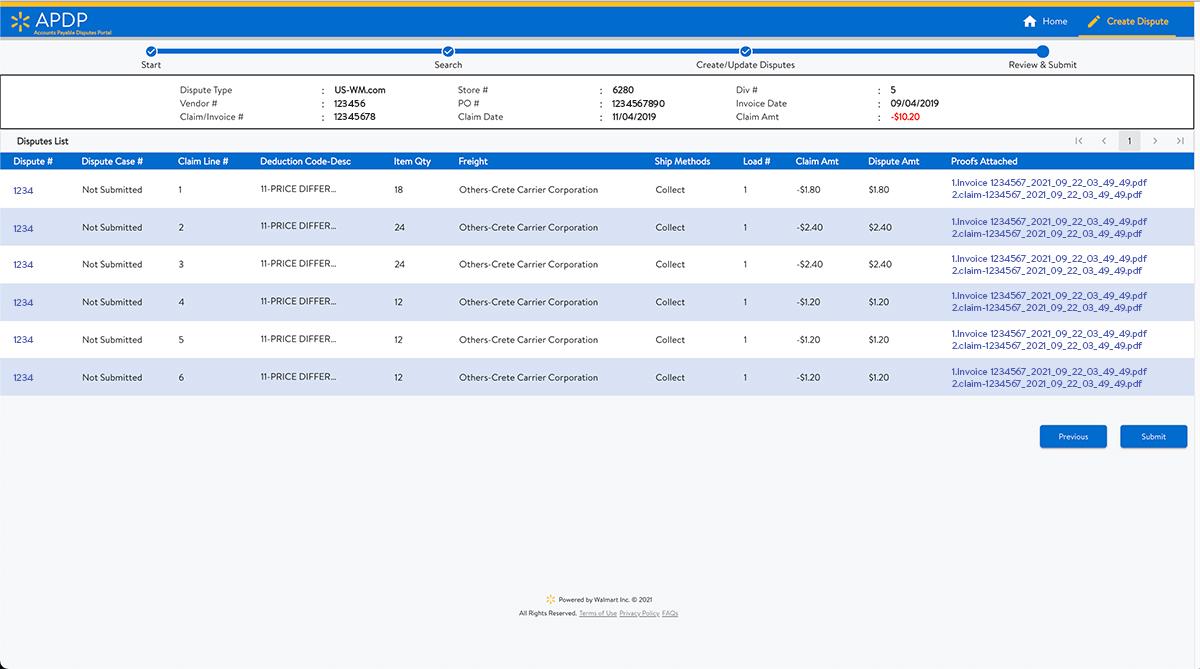
Task: Open dispute 1234 from claim line 1
Action: click(x=23, y=189)
